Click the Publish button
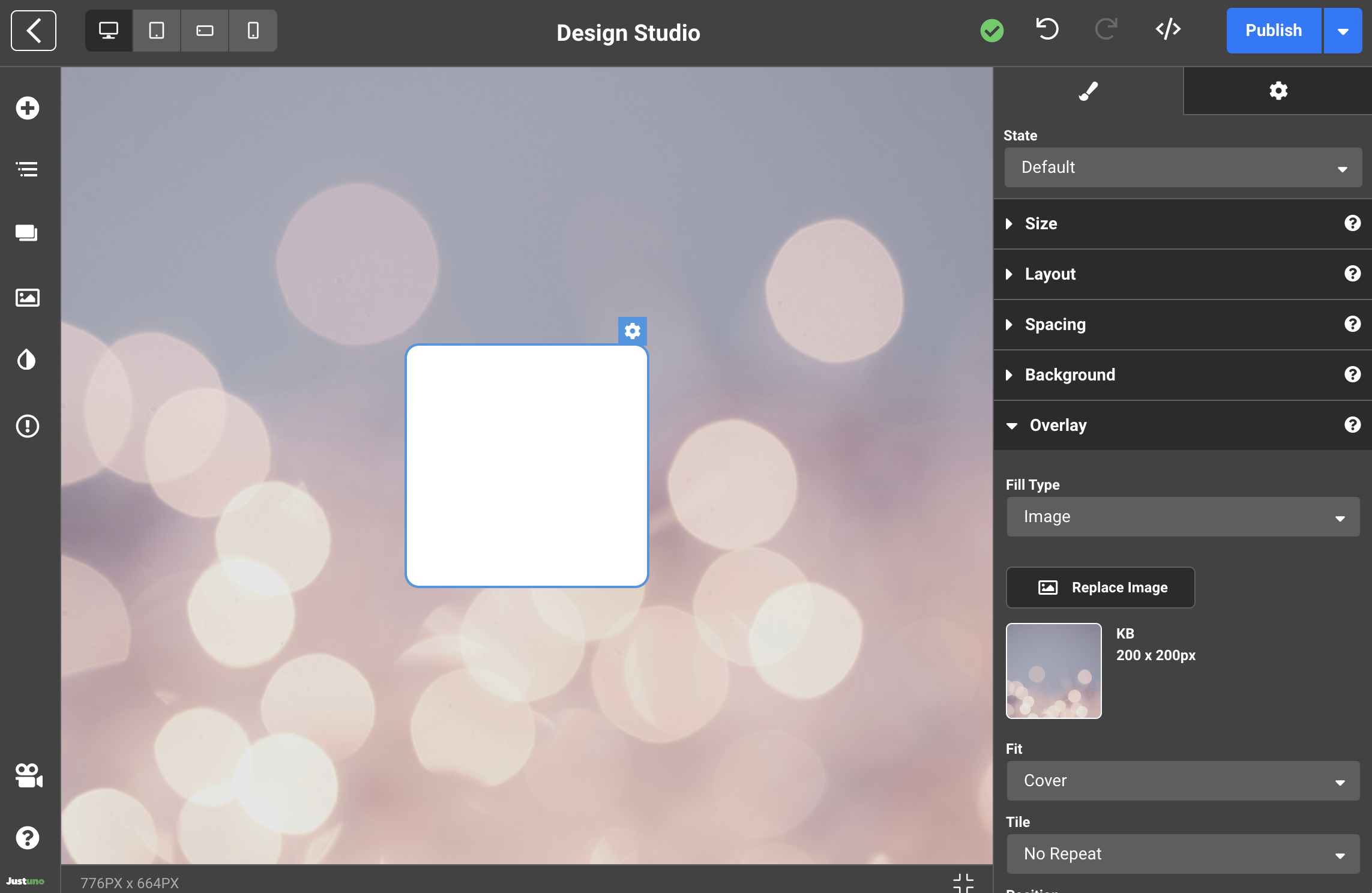The image size is (1372, 893). click(x=1273, y=31)
